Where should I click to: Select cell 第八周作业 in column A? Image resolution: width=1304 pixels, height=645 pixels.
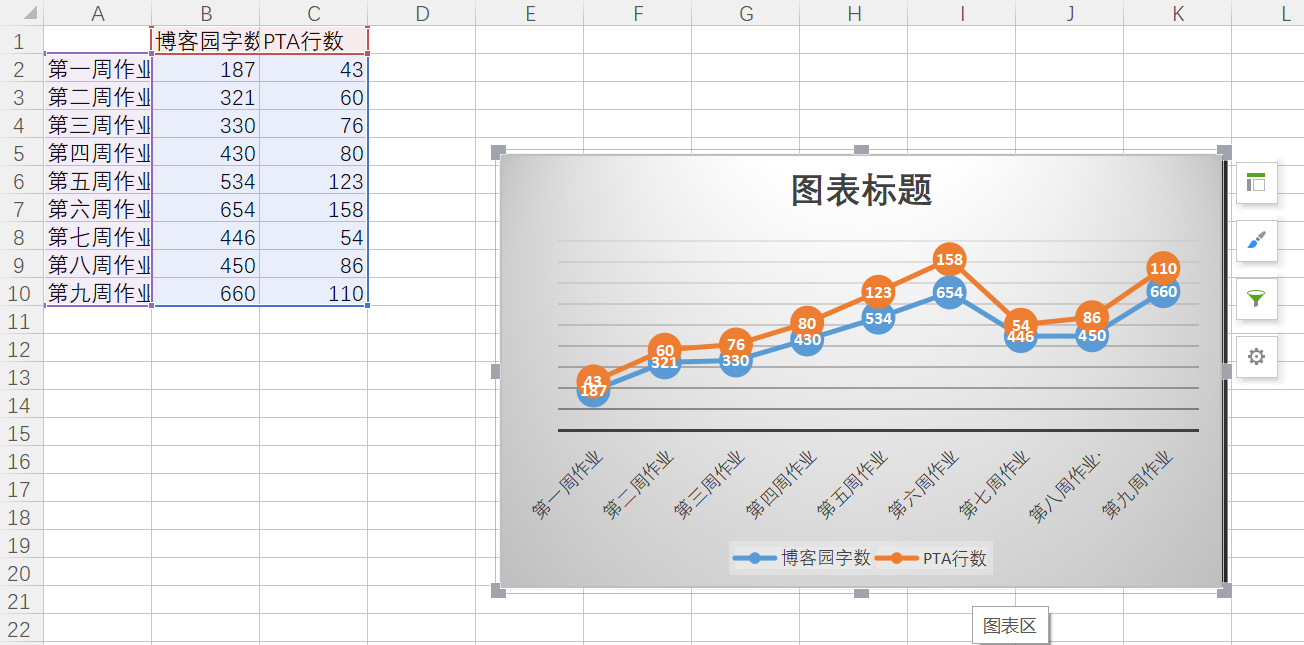pyautogui.click(x=98, y=265)
